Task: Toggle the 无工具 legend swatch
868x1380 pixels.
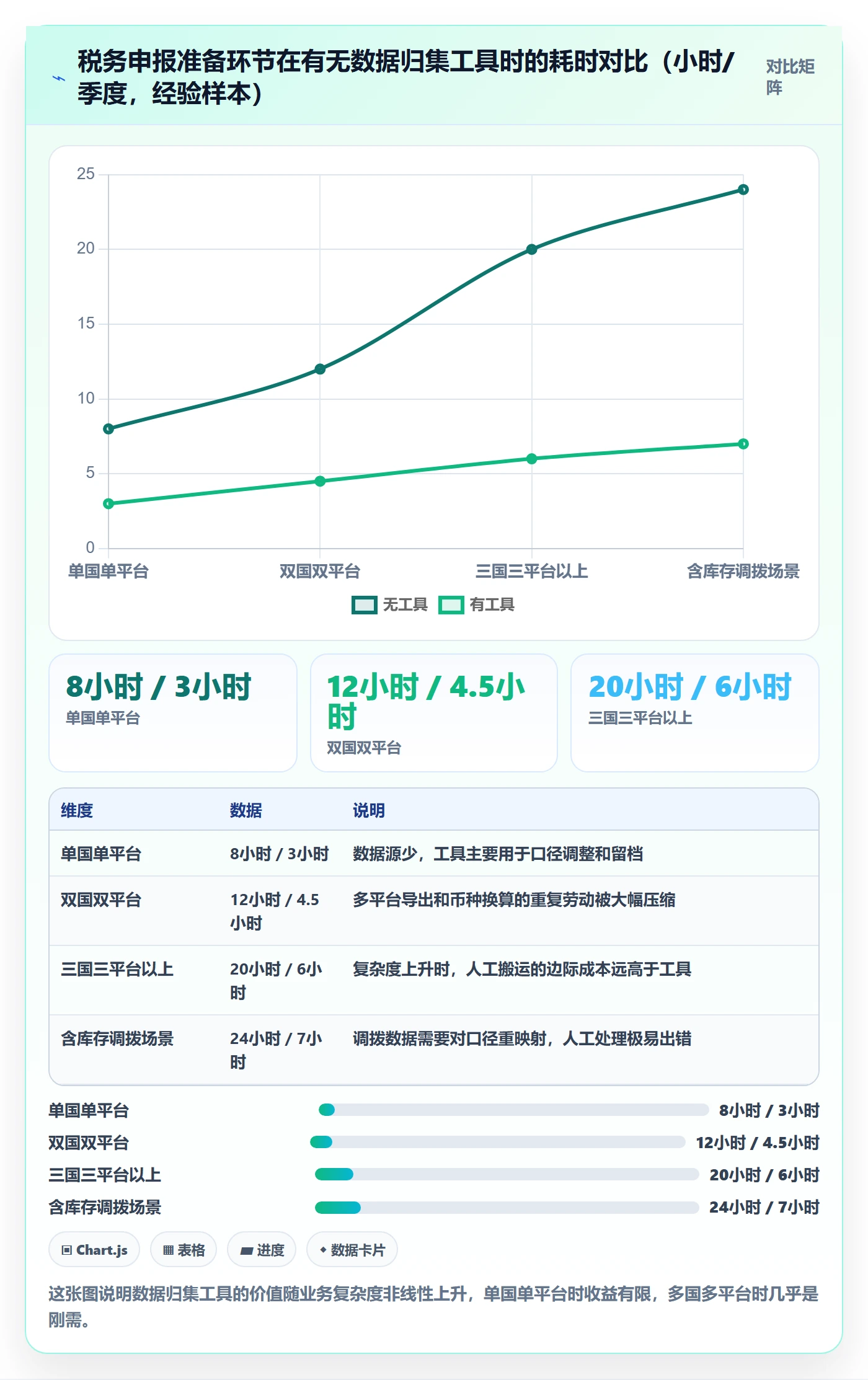Action: (364, 604)
